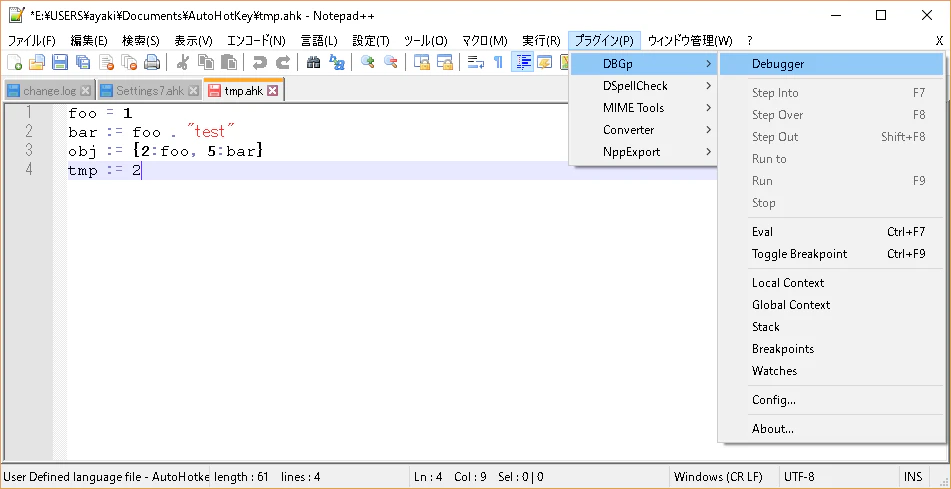The height and width of the screenshot is (489, 951).
Task: Click the Zoom Out magnifier icon
Action: (391, 62)
